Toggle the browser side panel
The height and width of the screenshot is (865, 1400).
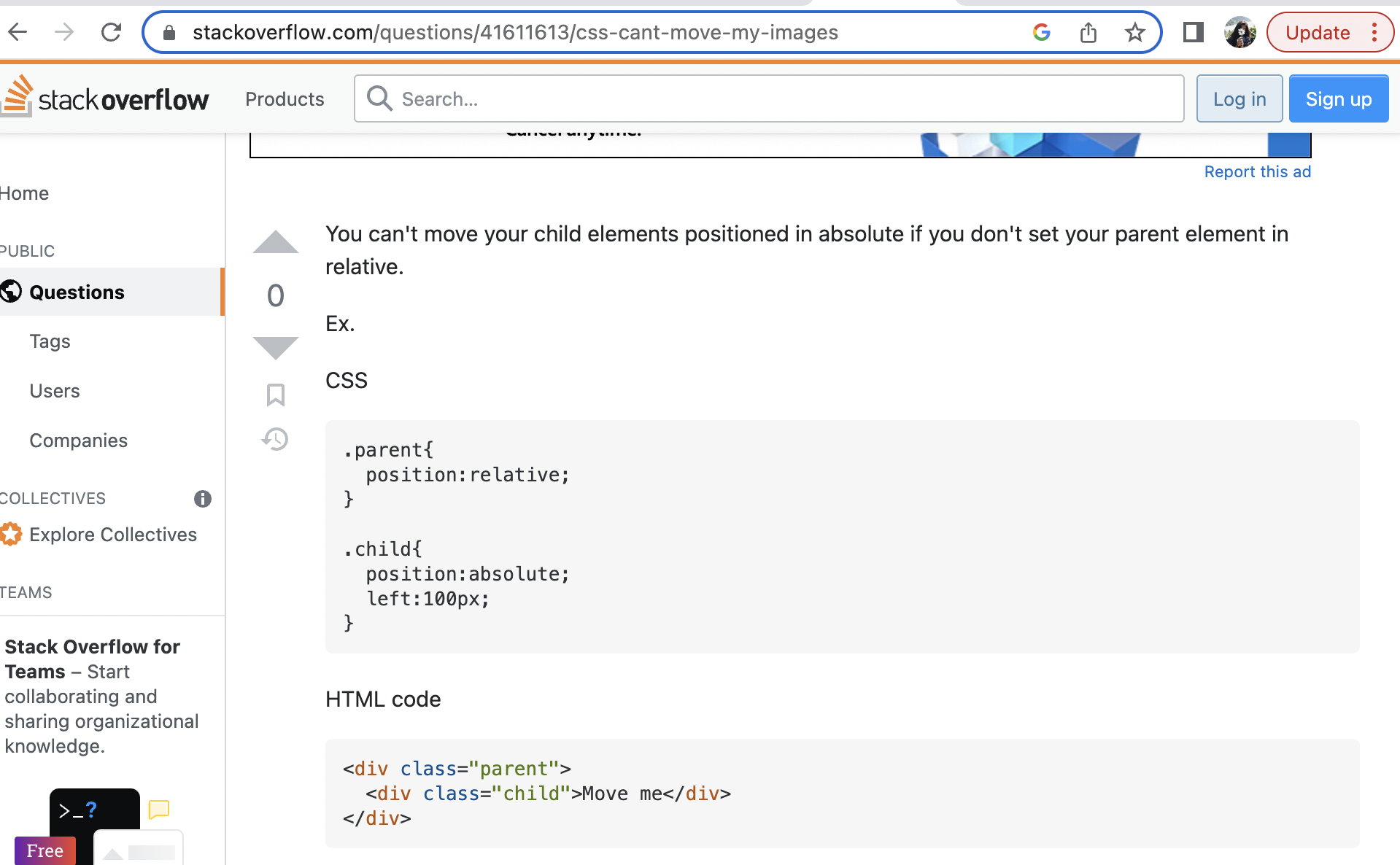(x=1193, y=32)
